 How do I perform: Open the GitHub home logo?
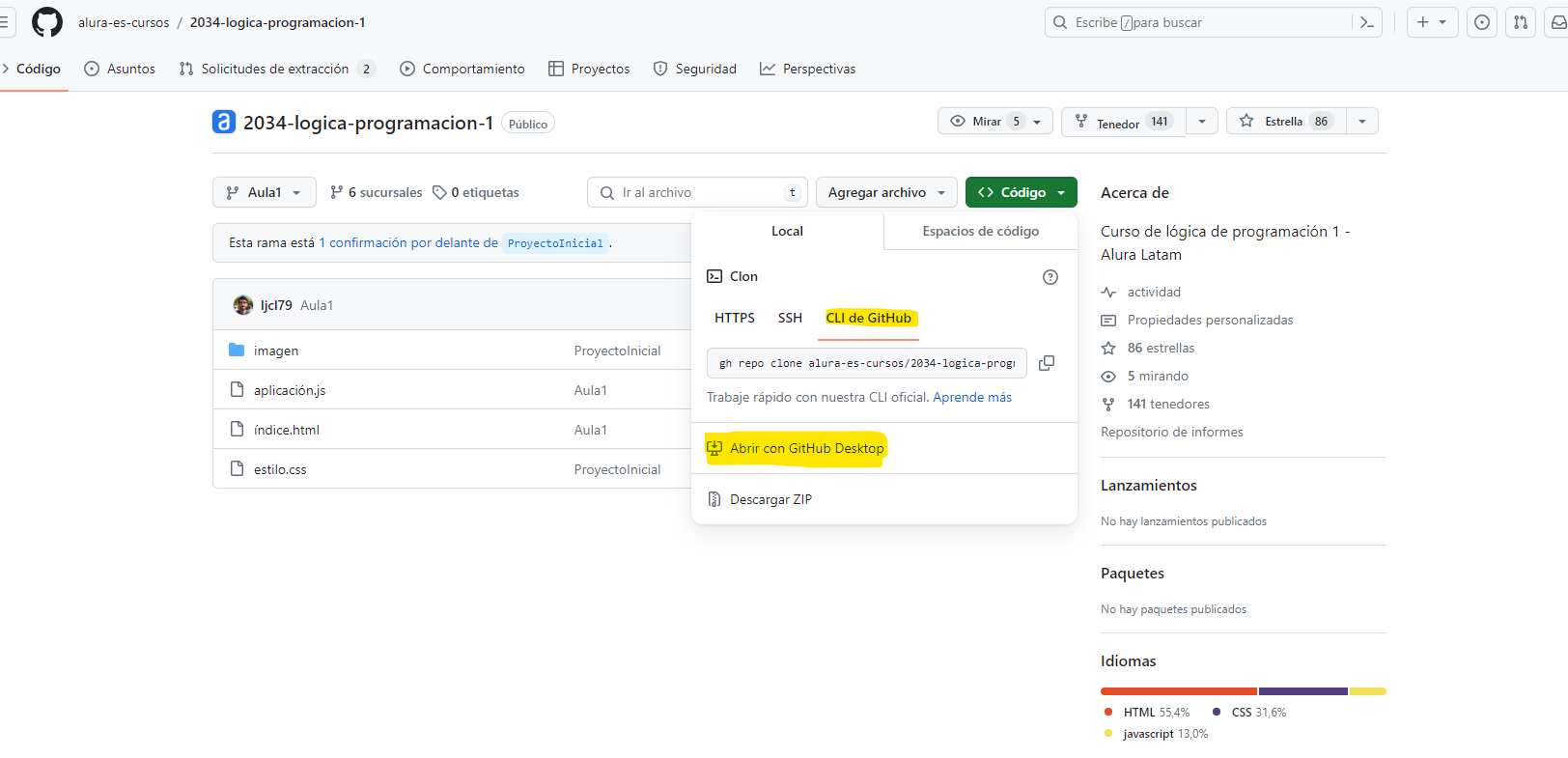(46, 22)
